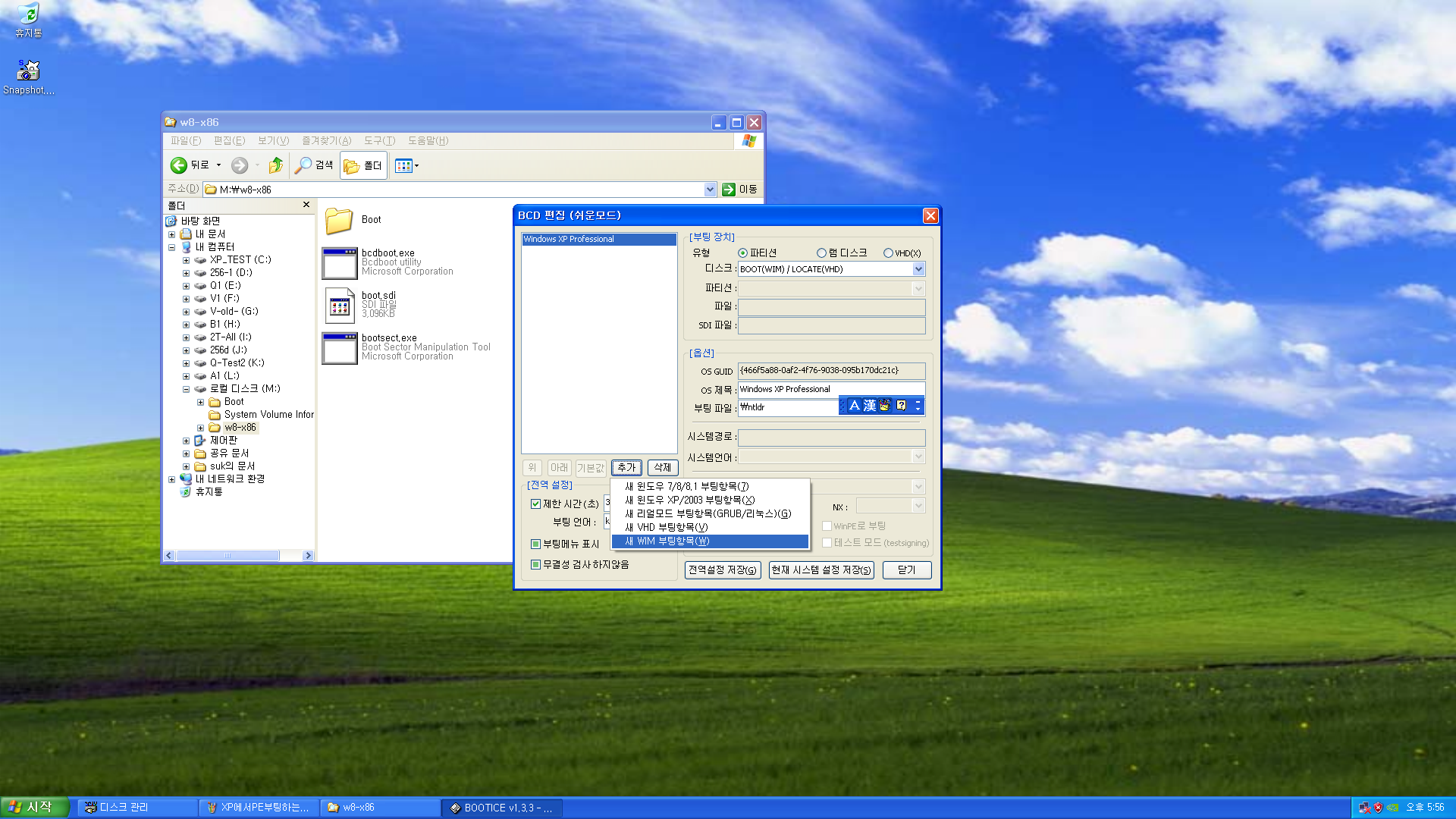Select the RAM disk radio button

tap(821, 253)
